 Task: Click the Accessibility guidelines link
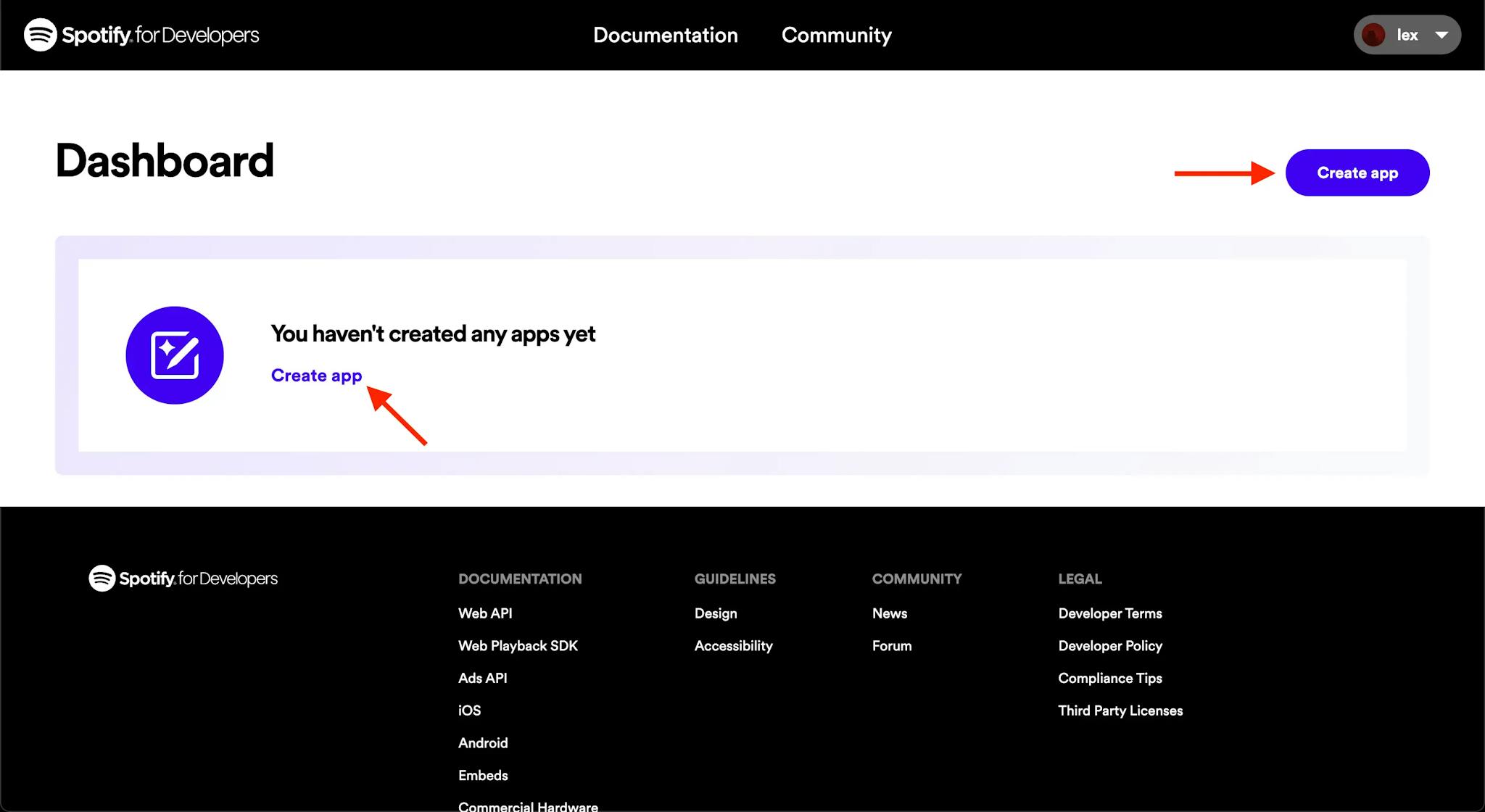[x=733, y=646]
